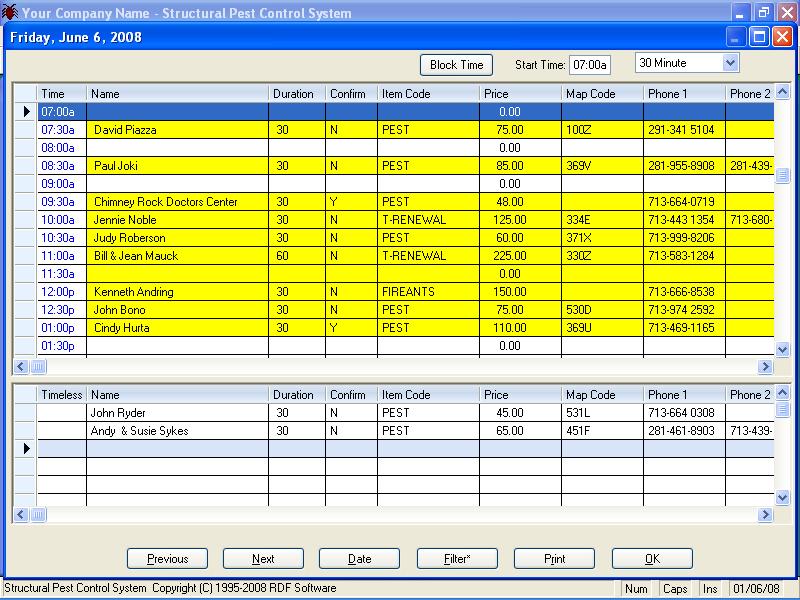
Task: Go to the Next day
Action: pos(263,559)
